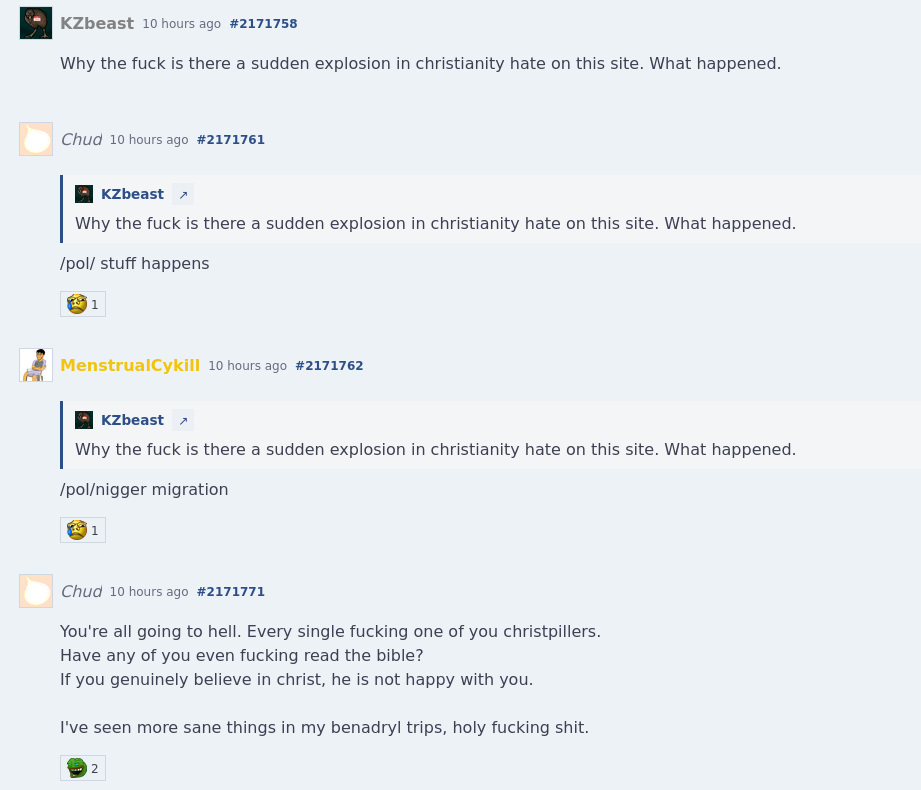The height and width of the screenshot is (790, 921).
Task: Open the KZbeast username profile link
Action: (97, 23)
